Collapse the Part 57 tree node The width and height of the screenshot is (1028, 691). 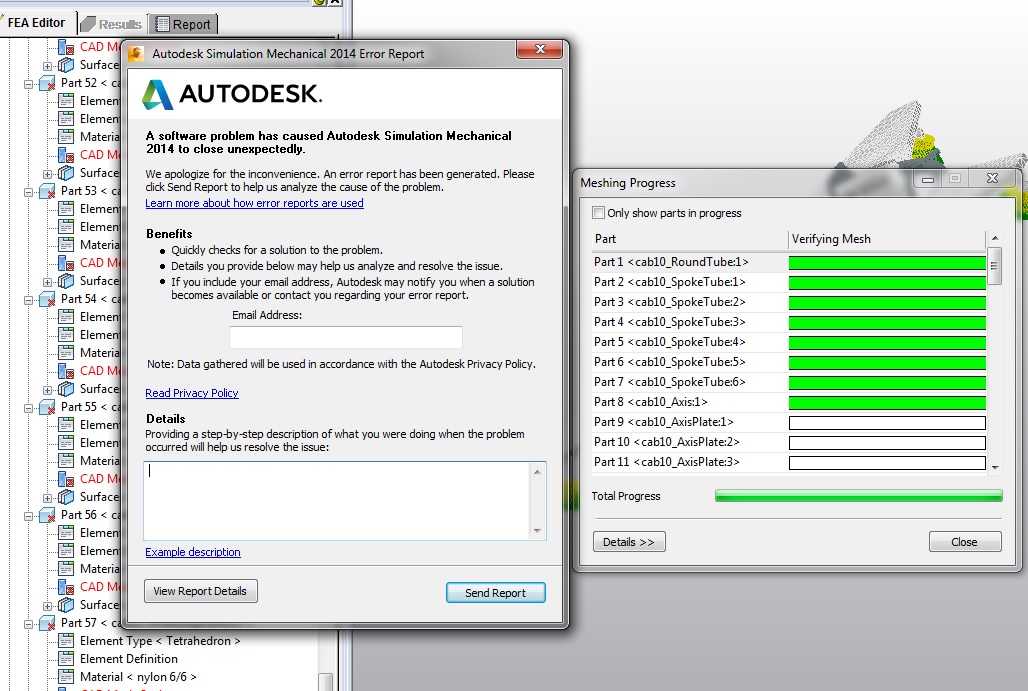28,623
